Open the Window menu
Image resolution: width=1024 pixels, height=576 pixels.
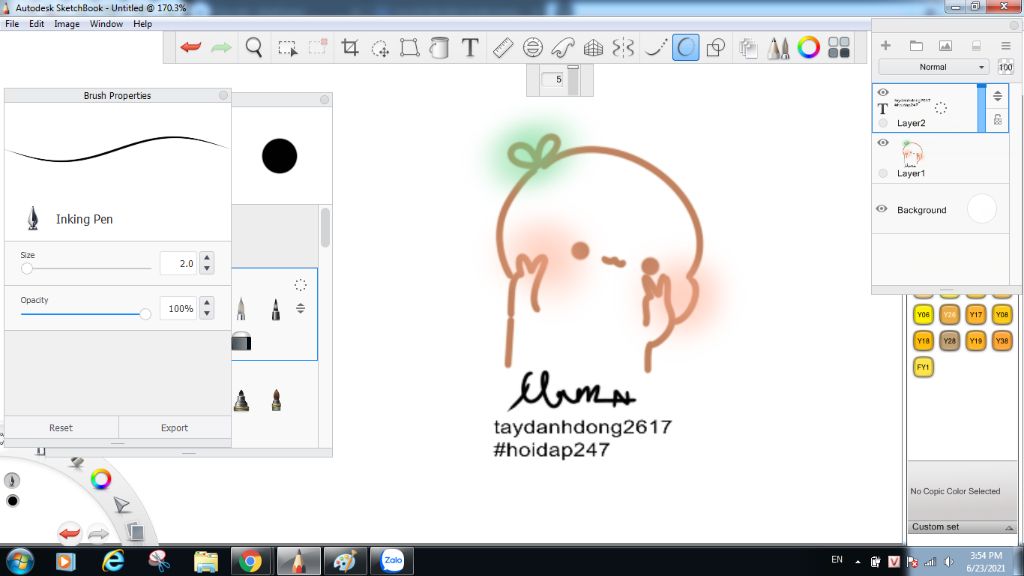tap(106, 24)
